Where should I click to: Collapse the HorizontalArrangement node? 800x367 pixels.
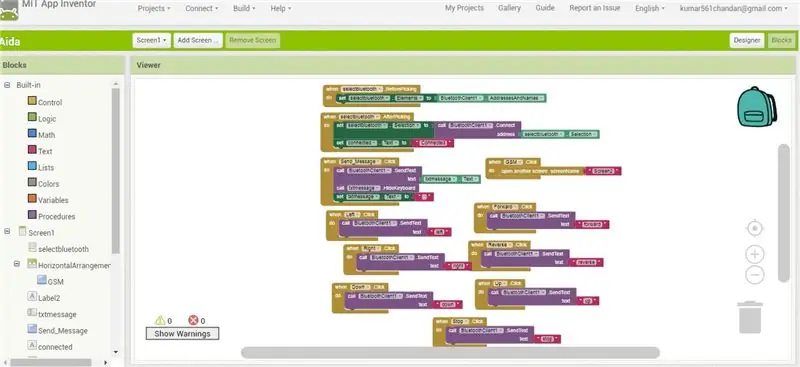pyautogui.click(x=17, y=264)
